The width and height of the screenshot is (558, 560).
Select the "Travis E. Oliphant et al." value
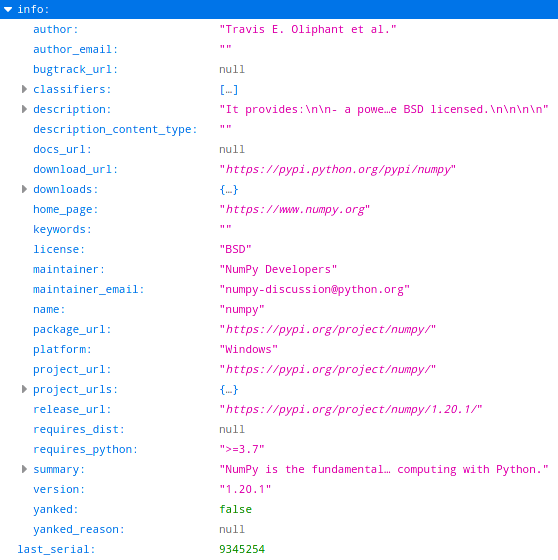(x=308, y=29)
